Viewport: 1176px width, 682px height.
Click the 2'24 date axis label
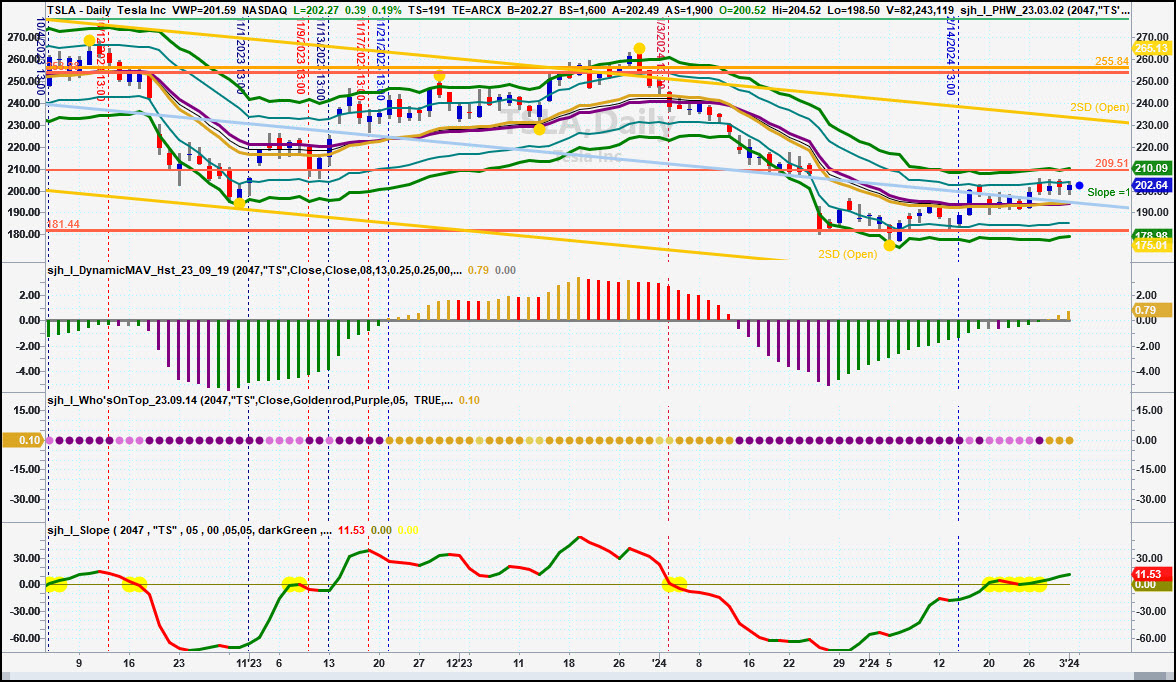pyautogui.click(x=868, y=663)
